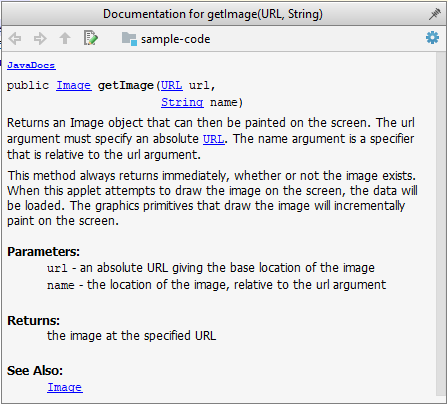
Task: Open the JavaDocs link
Action: (x=31, y=65)
